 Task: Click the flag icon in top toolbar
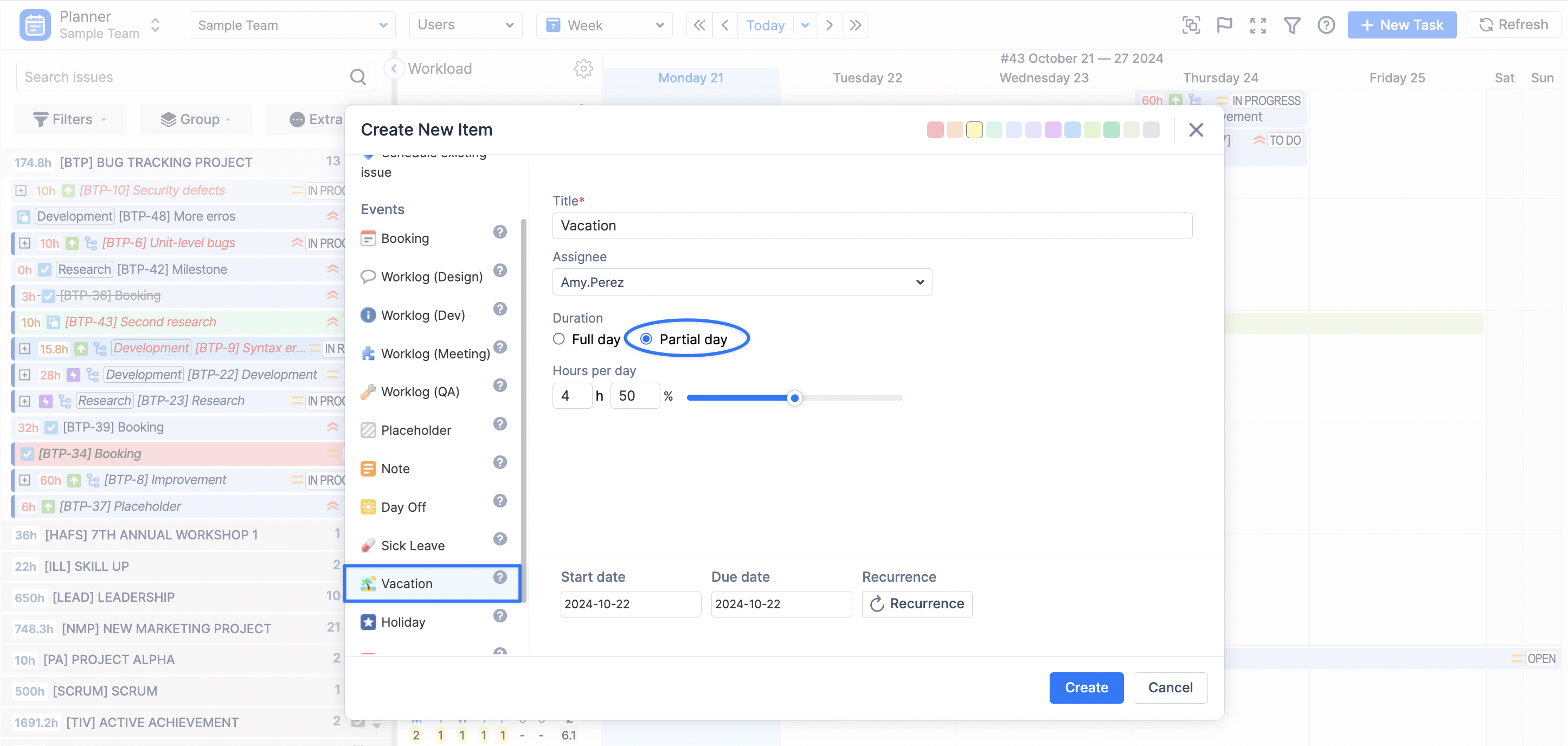click(1224, 25)
